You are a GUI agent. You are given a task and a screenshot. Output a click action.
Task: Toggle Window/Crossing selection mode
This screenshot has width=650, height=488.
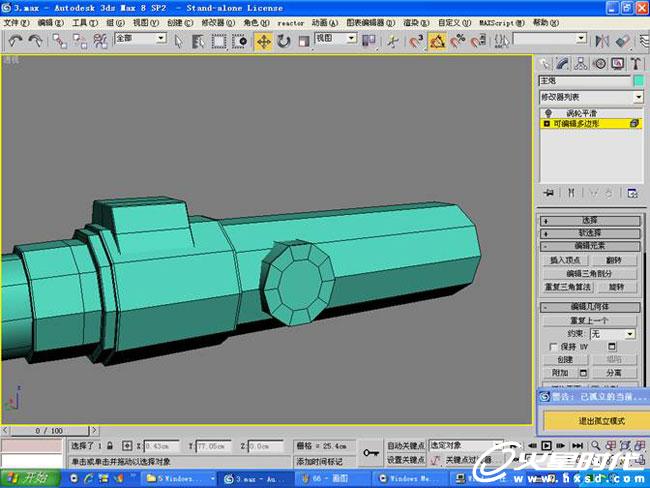click(x=240, y=41)
